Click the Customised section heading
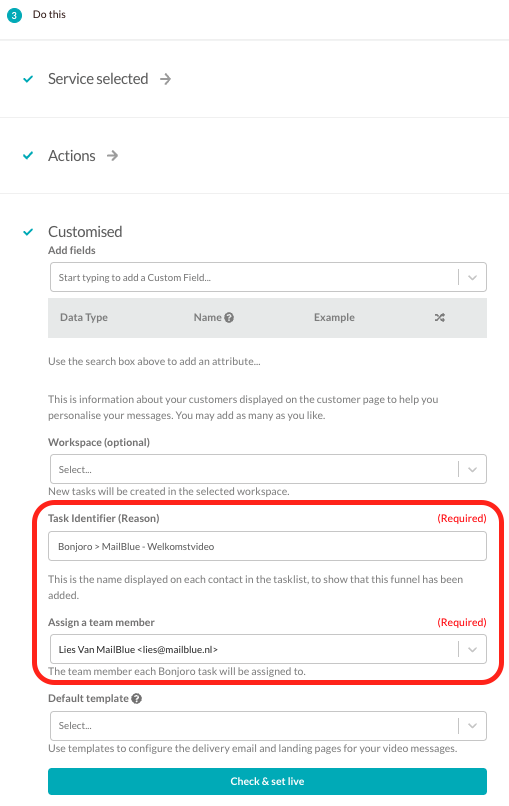 click(x=85, y=232)
